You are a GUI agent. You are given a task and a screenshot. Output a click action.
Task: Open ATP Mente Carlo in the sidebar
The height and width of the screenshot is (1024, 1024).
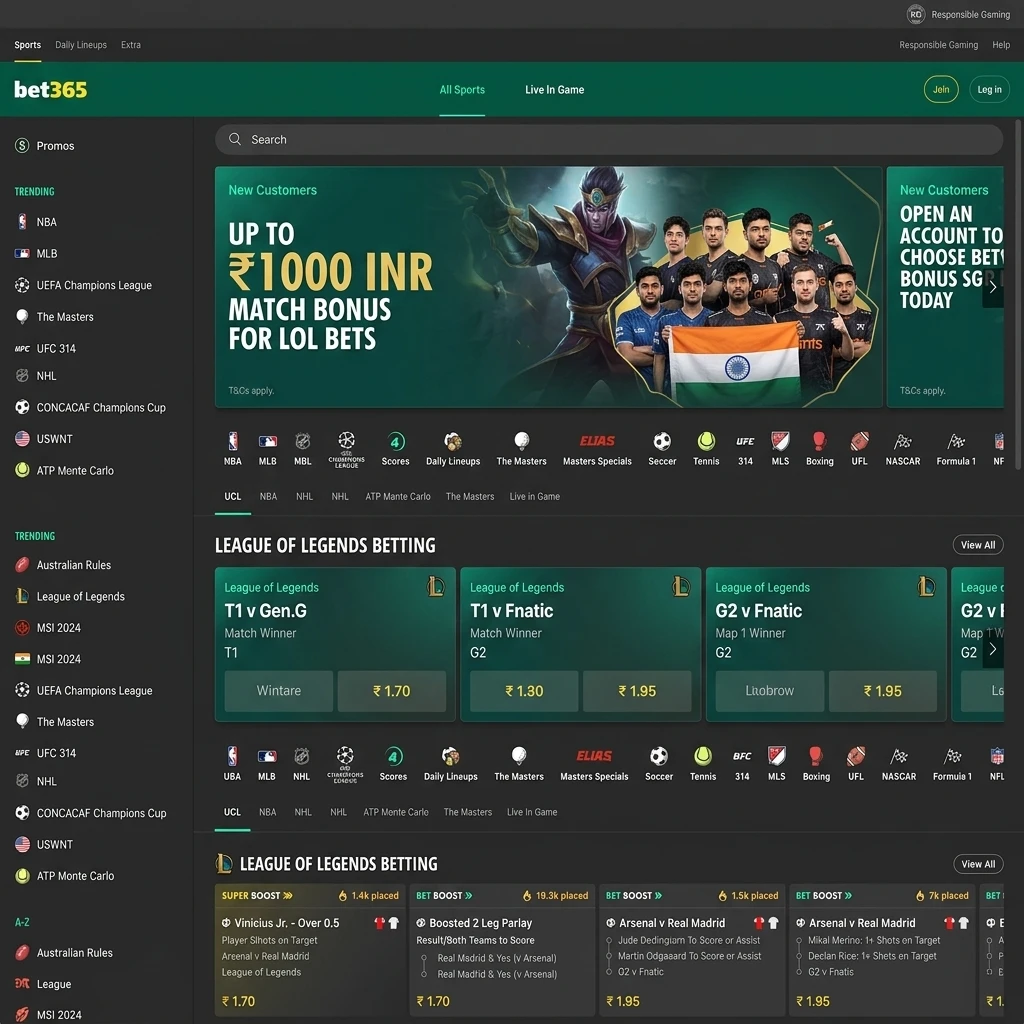click(64, 470)
